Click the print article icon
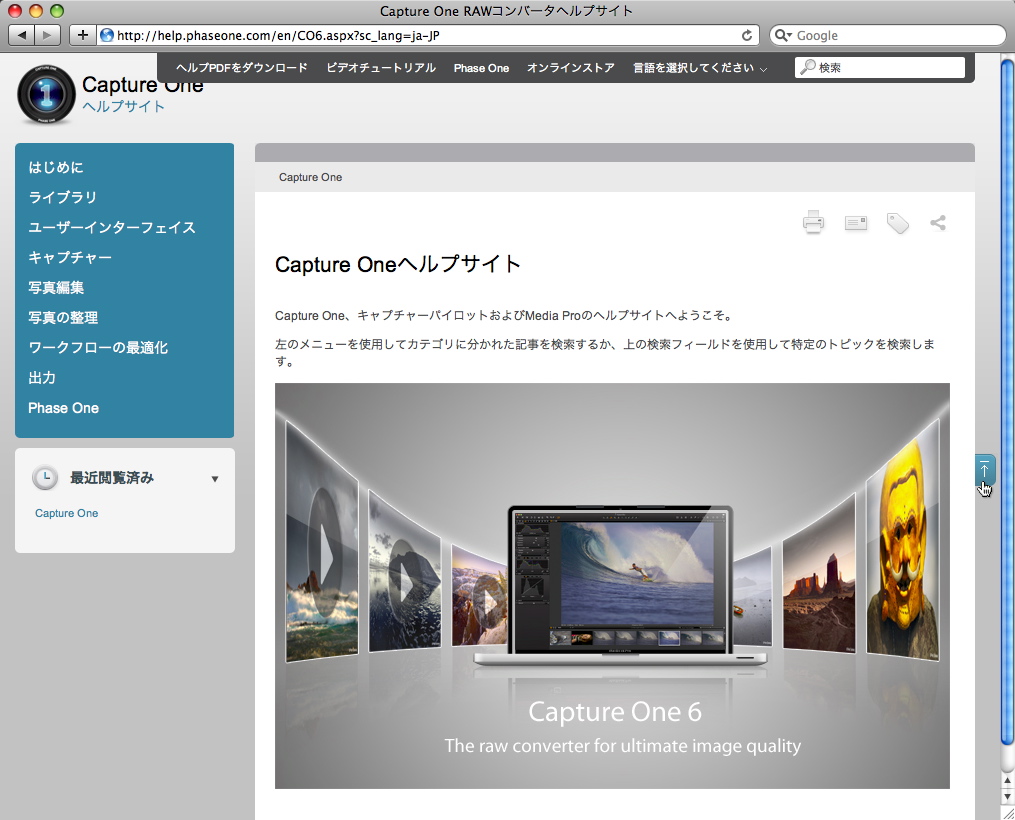Screen dimensions: 1015x820 coord(813,222)
